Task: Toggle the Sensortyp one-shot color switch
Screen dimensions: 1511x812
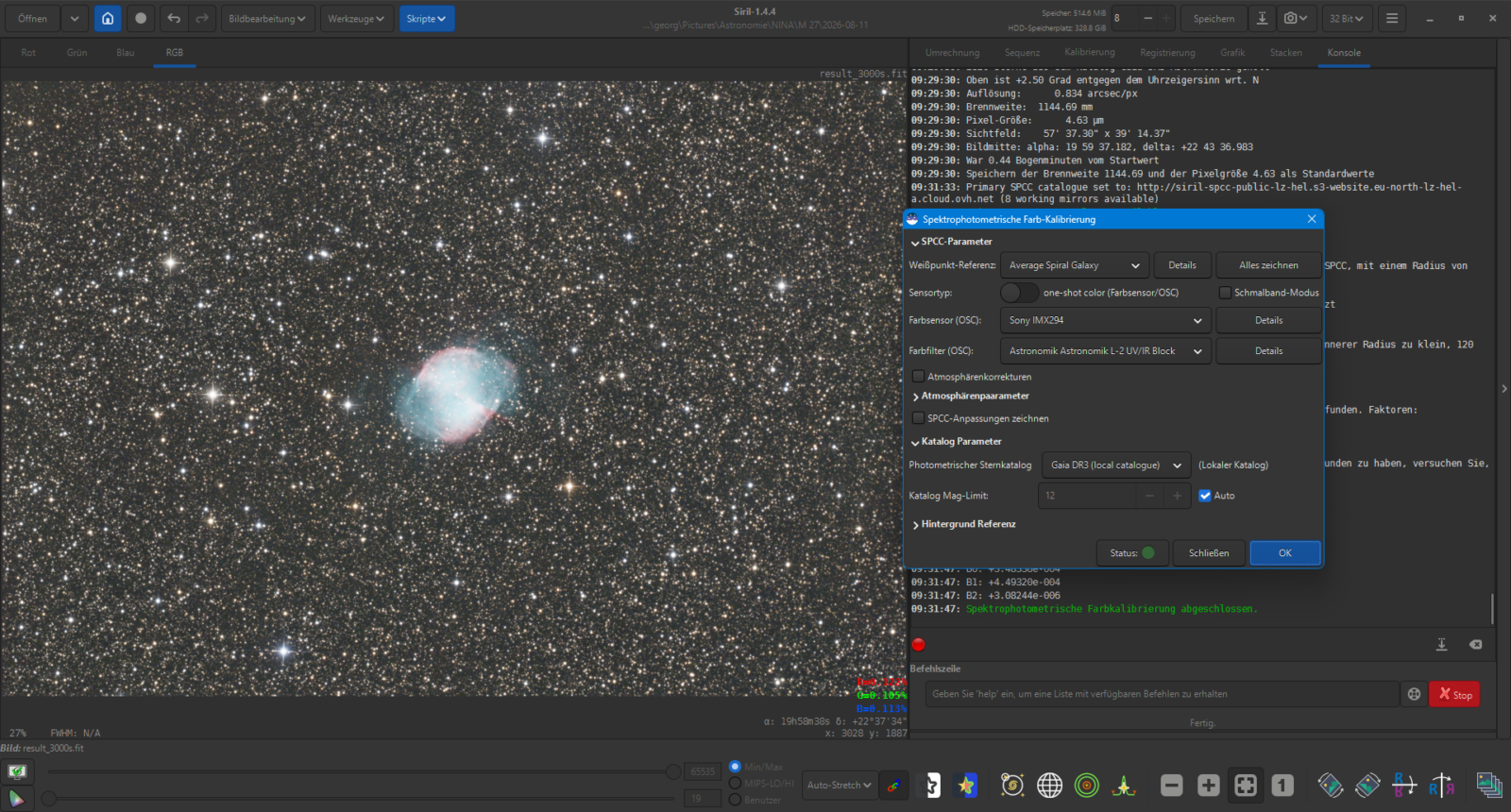Action: coord(1020,293)
